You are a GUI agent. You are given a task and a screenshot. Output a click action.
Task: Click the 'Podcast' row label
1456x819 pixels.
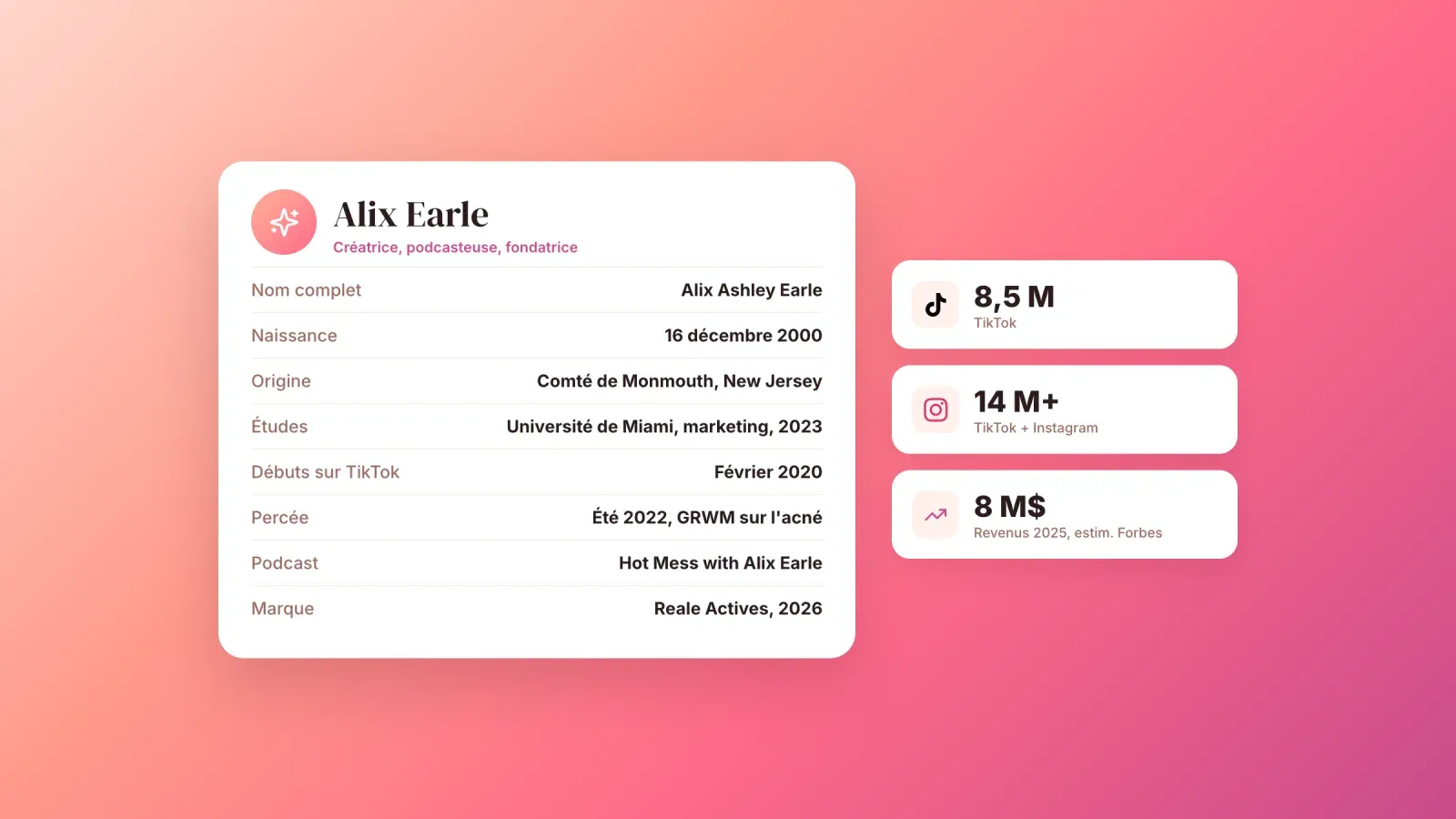285,563
